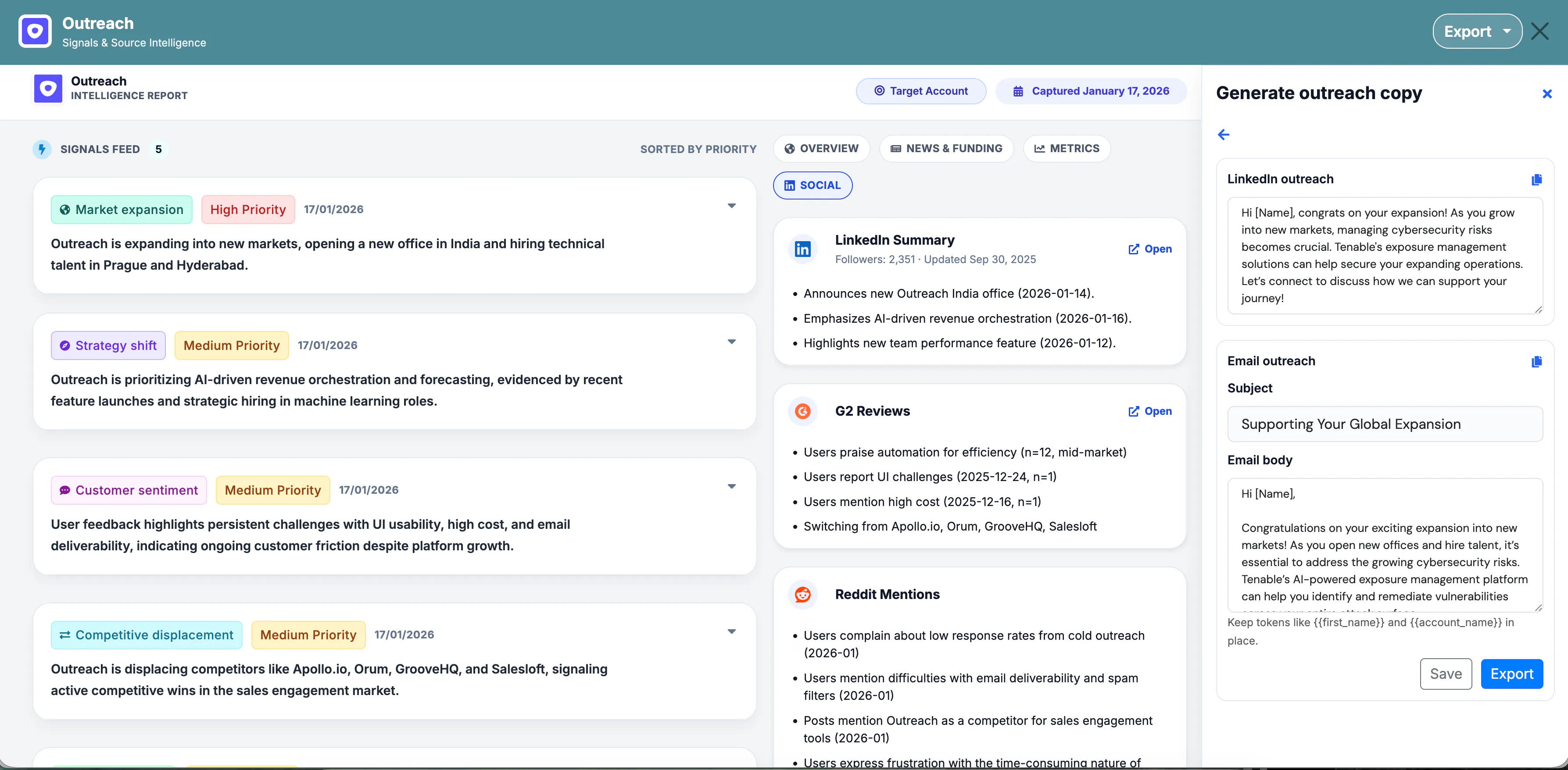Copy the LinkedIn outreach text
This screenshot has width=1568, height=770.
[1536, 179]
